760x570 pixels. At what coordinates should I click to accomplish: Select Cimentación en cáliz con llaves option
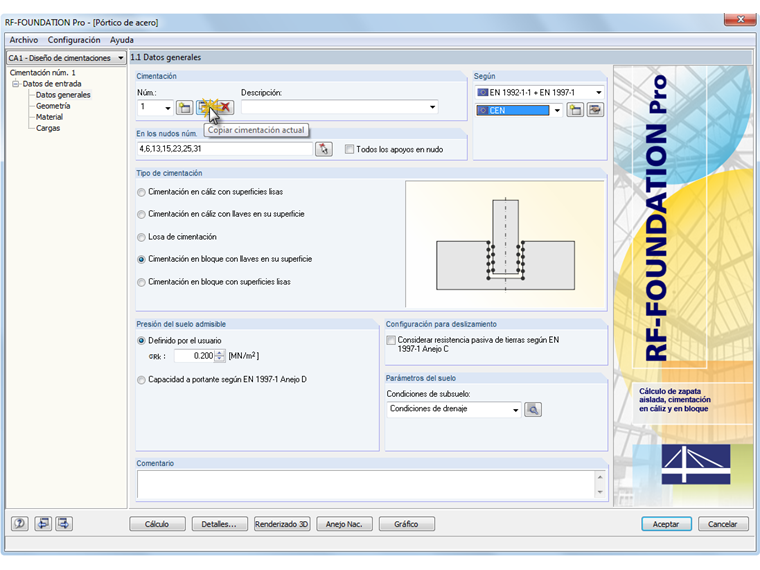click(141, 214)
